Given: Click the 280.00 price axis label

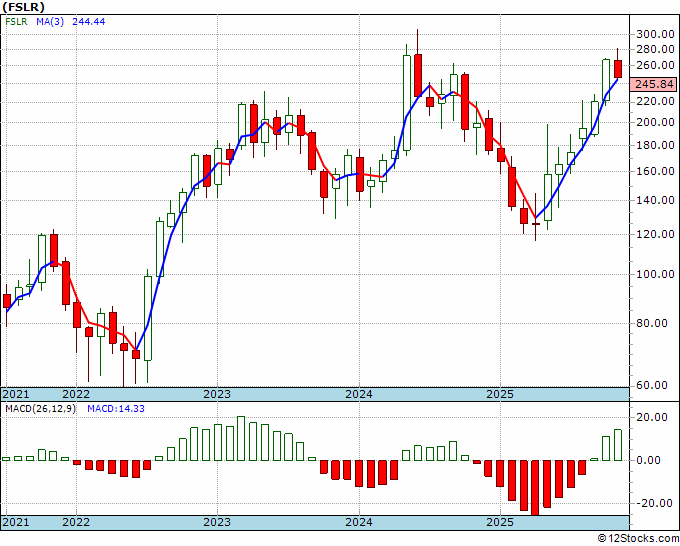Looking at the screenshot, I should [x=655, y=49].
